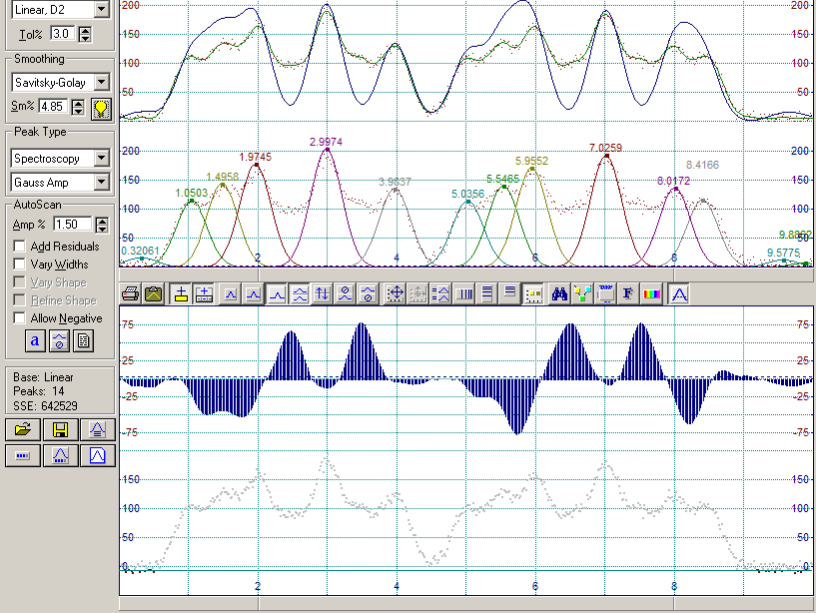Click the blue letter 'a' button
This screenshot has width=816, height=613.
[x=34, y=341]
